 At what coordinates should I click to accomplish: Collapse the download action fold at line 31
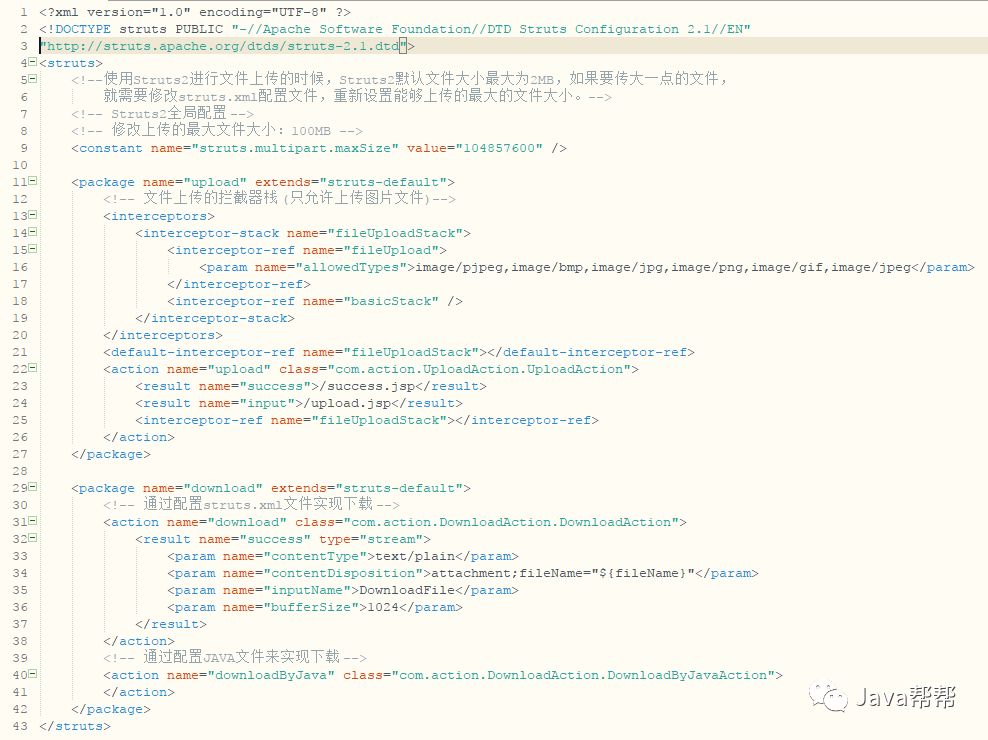pos(32,521)
